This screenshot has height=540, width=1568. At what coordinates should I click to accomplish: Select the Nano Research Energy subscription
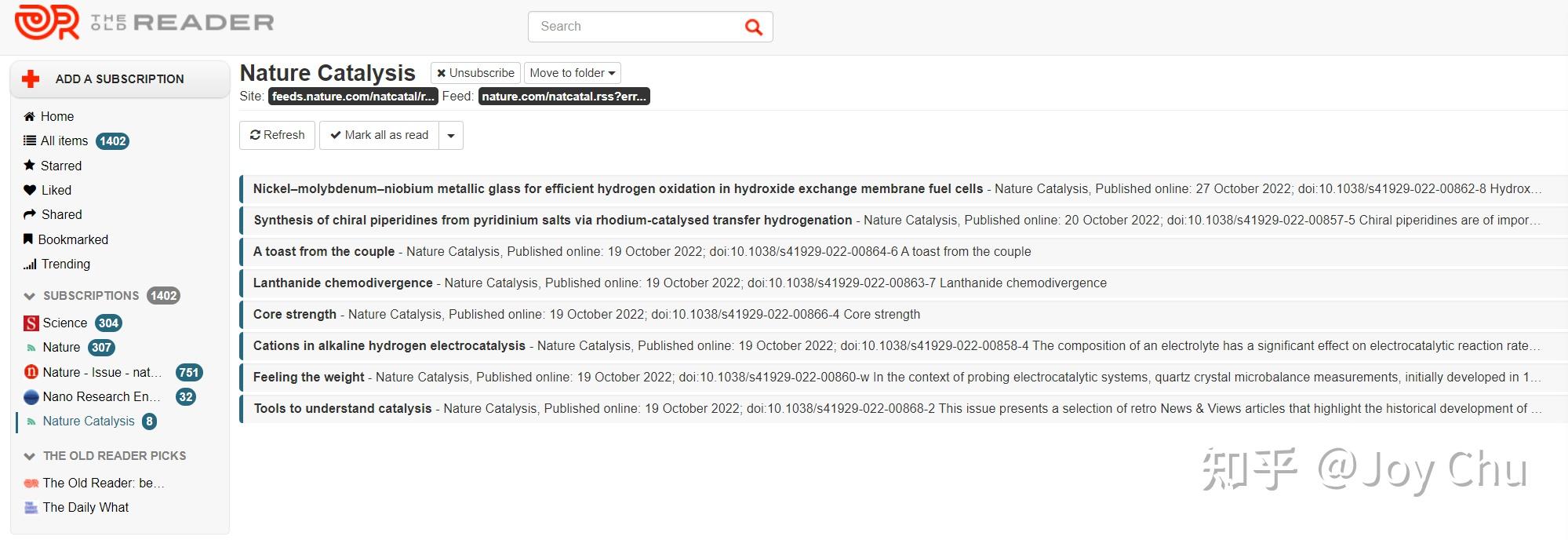pyautogui.click(x=101, y=396)
